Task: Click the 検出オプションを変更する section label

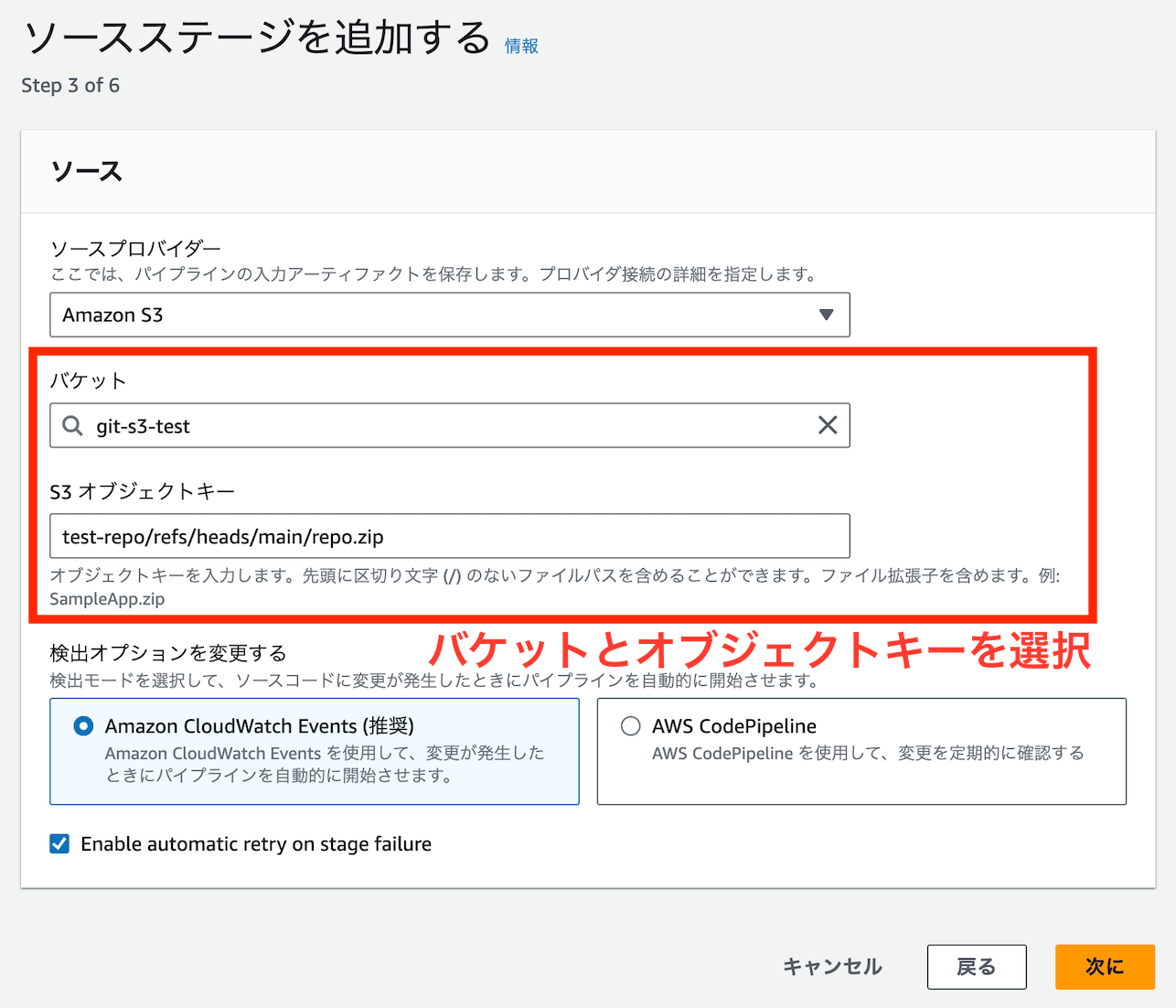Action: 168,653
